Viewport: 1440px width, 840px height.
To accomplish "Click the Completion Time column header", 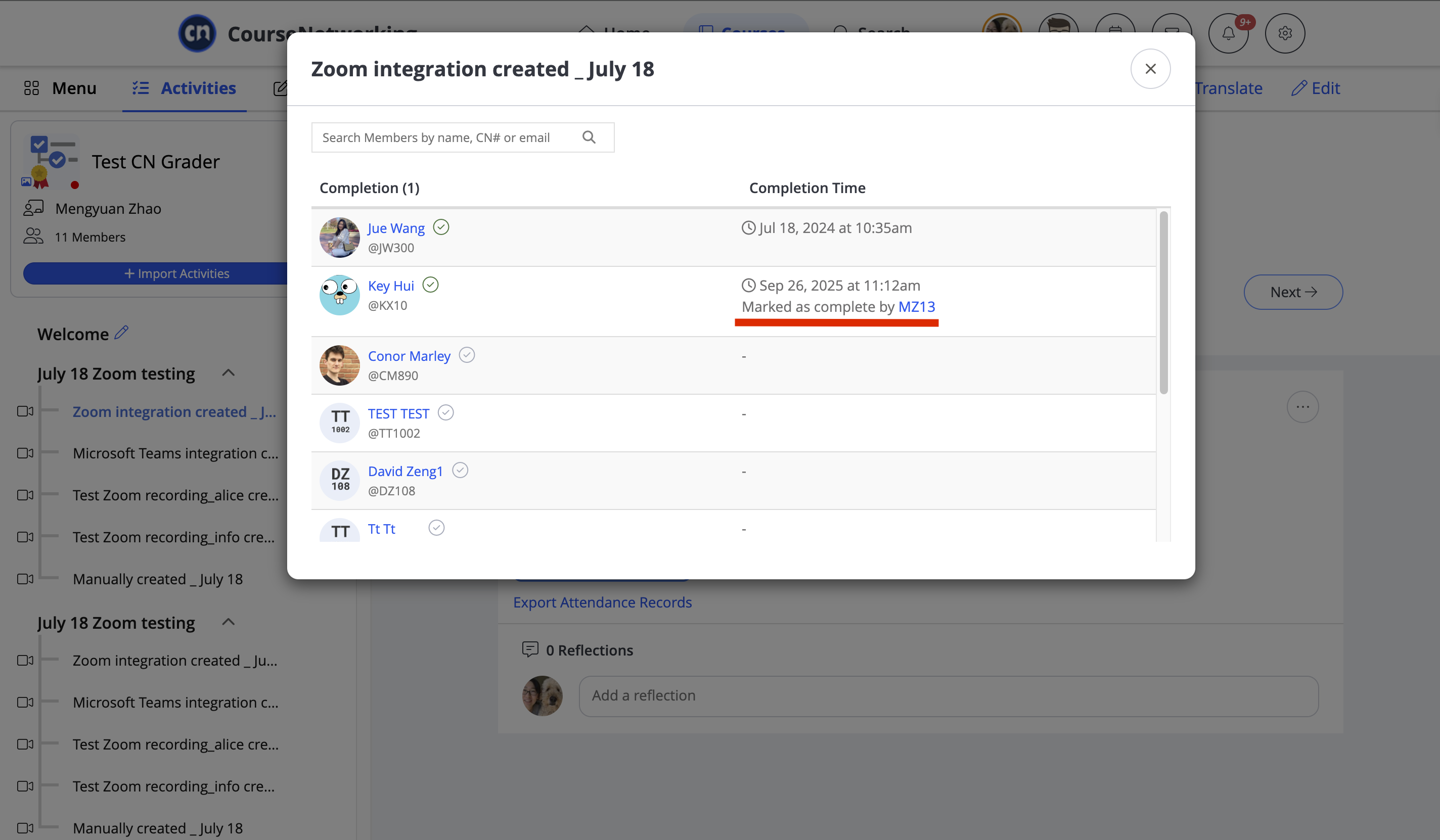I will [807, 188].
